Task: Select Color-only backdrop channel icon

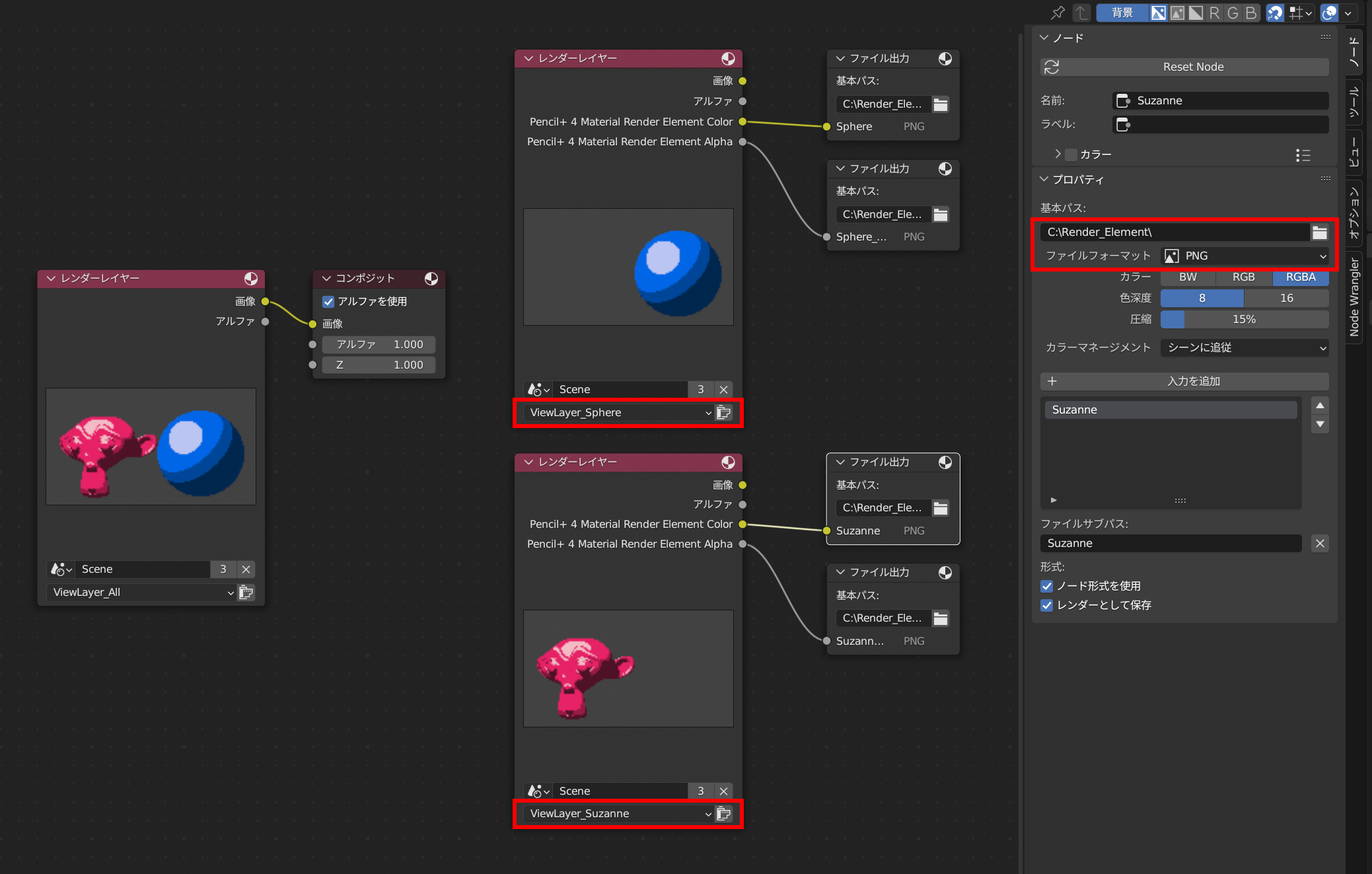Action: [x=1177, y=13]
